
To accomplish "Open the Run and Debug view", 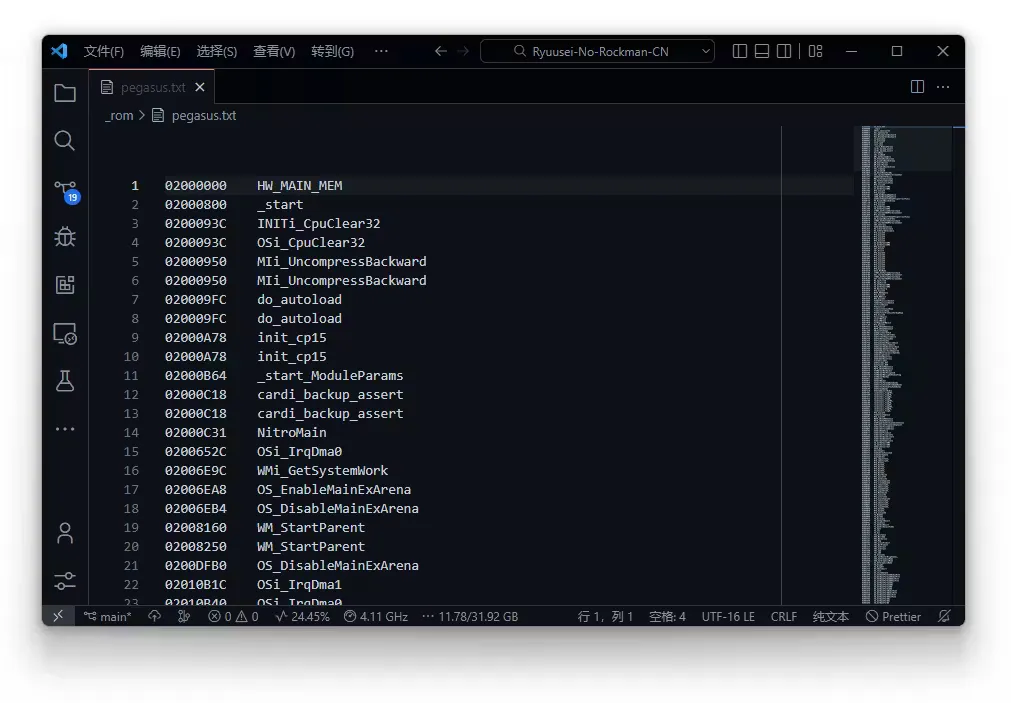I will [x=65, y=237].
